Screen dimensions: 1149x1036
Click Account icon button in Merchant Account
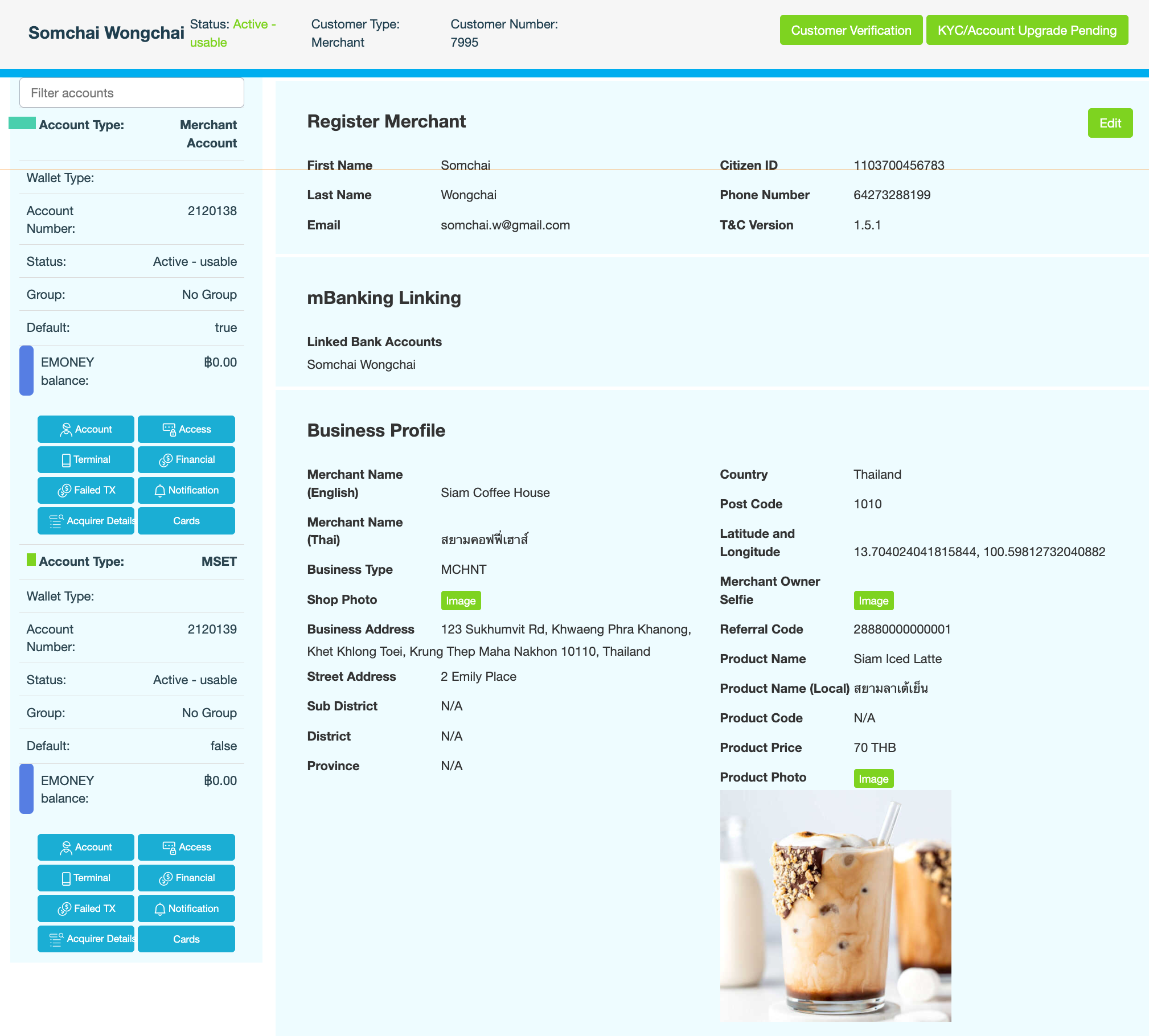pyautogui.click(x=86, y=429)
